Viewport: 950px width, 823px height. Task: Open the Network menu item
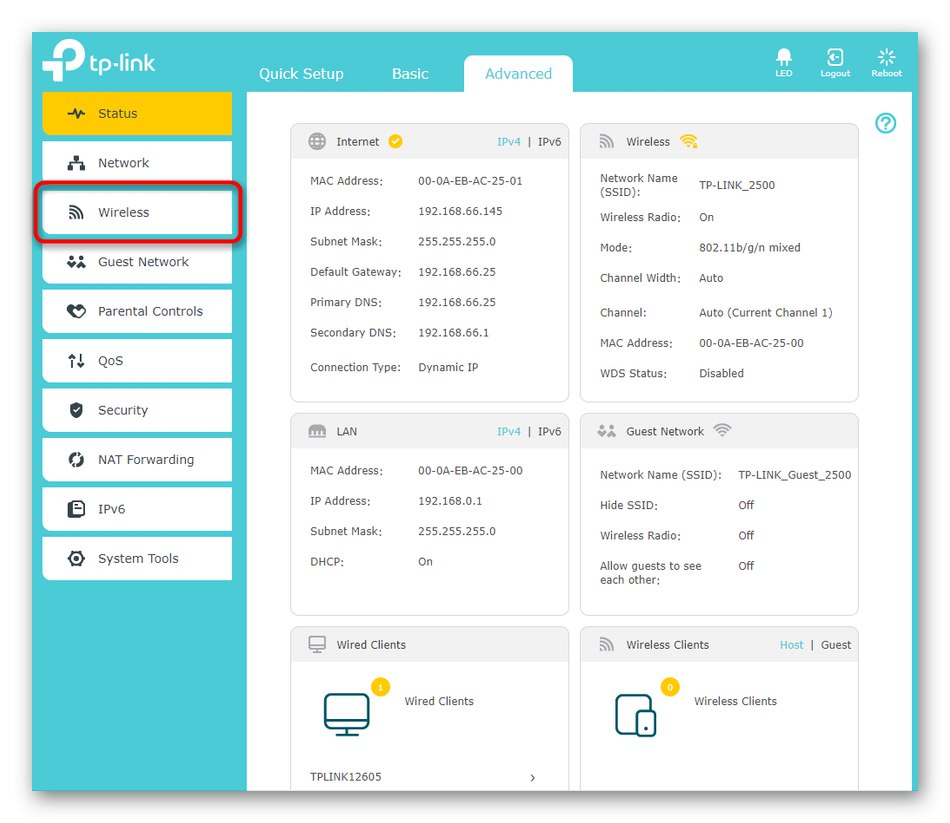pyautogui.click(x=137, y=163)
